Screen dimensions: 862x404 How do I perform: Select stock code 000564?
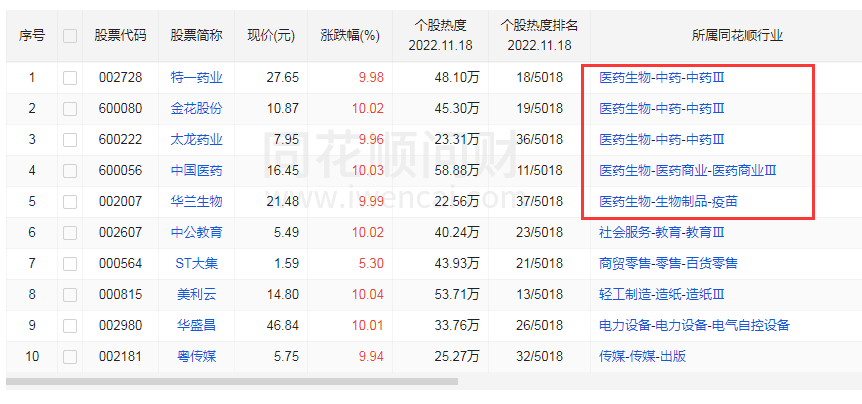(120, 263)
